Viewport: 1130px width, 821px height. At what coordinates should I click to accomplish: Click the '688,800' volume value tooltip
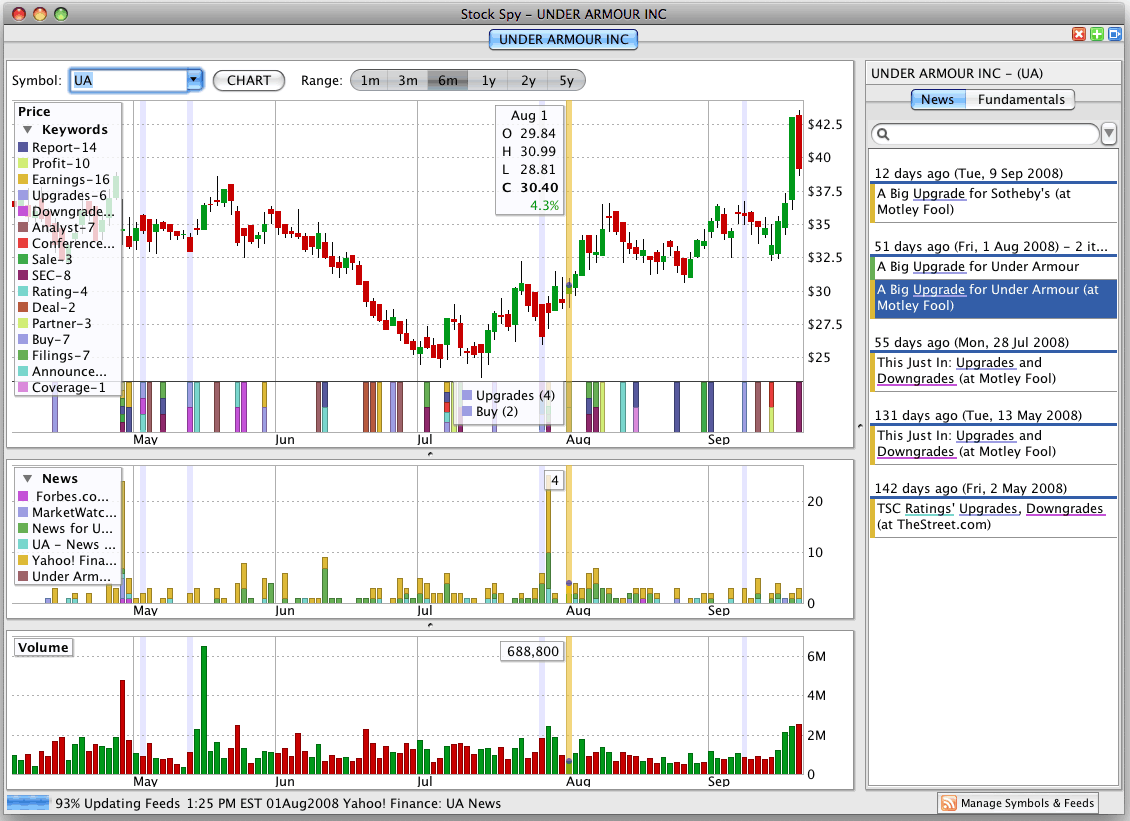533,652
